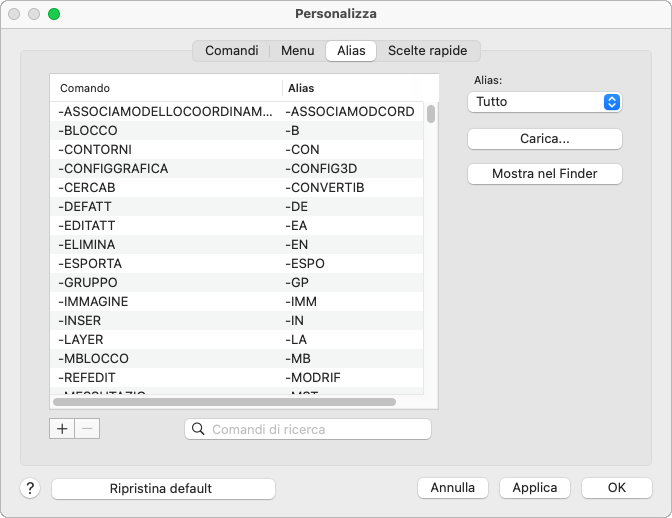
Task: Click the vertical scrollbar of alias list
Action: tap(431, 114)
